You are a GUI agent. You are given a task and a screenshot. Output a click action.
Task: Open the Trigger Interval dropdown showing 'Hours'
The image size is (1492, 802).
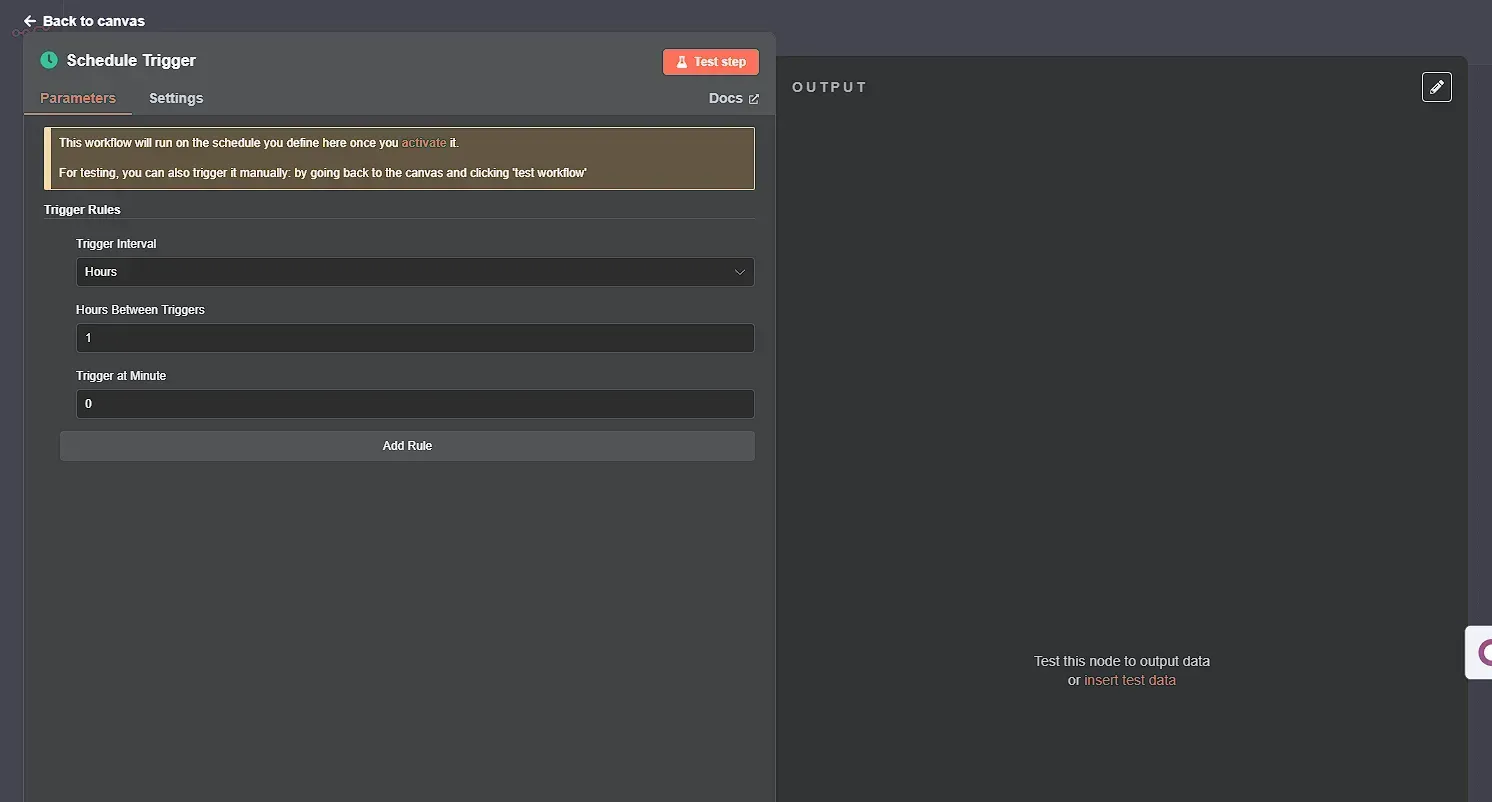(x=415, y=272)
